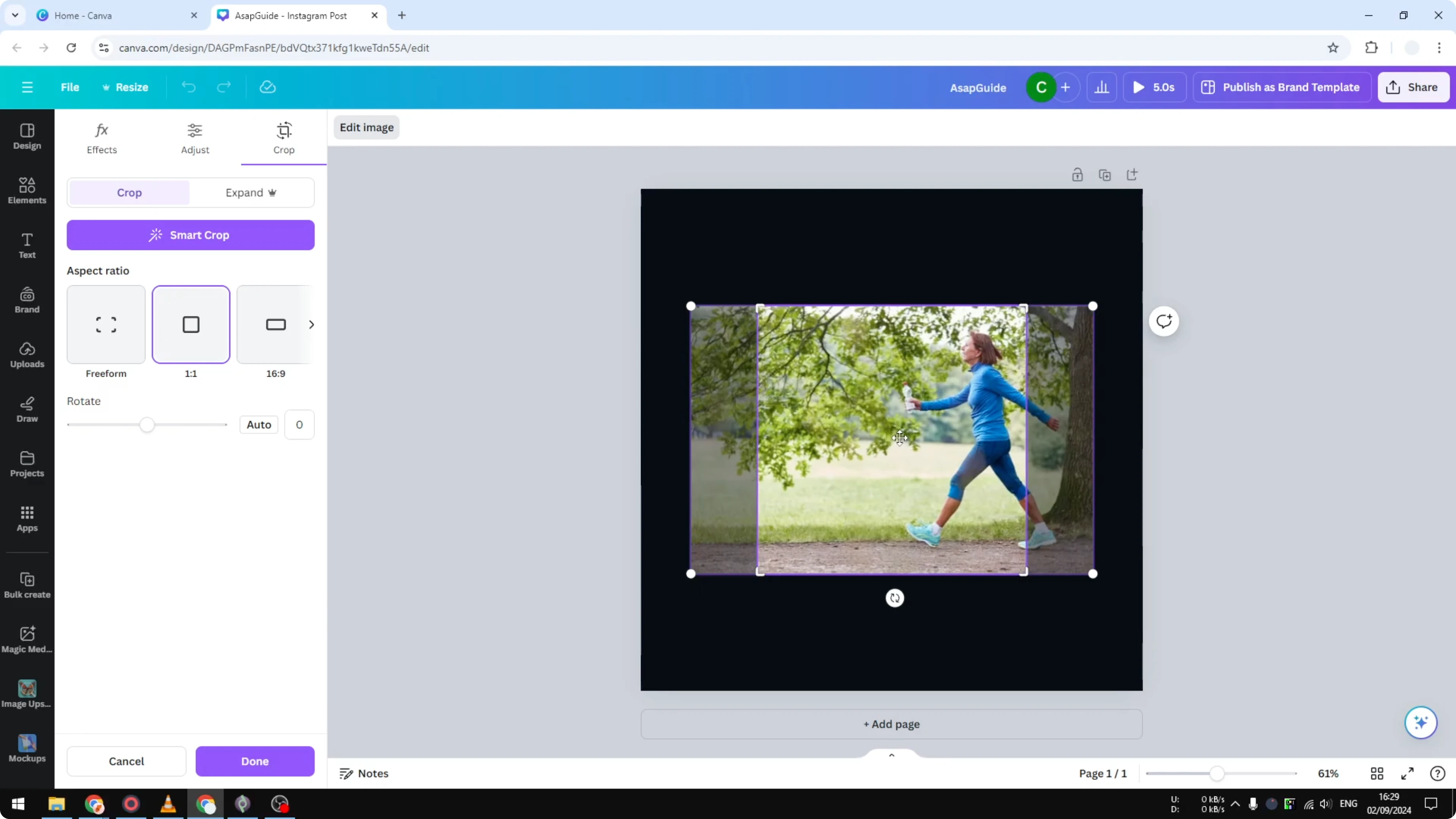Image resolution: width=1456 pixels, height=819 pixels.
Task: Open the Magic Media app
Action: click(x=27, y=641)
